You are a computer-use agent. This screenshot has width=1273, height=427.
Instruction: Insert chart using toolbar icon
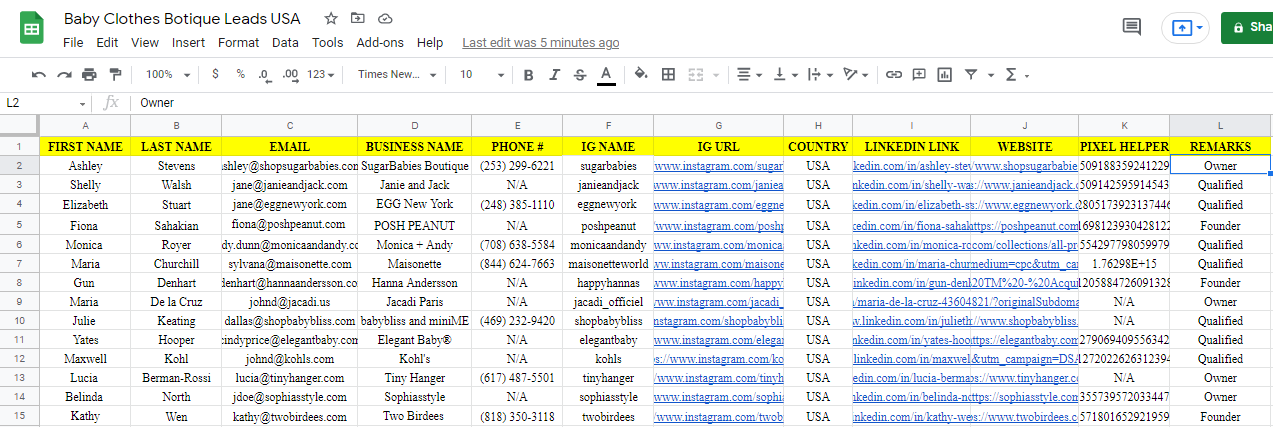(x=945, y=74)
